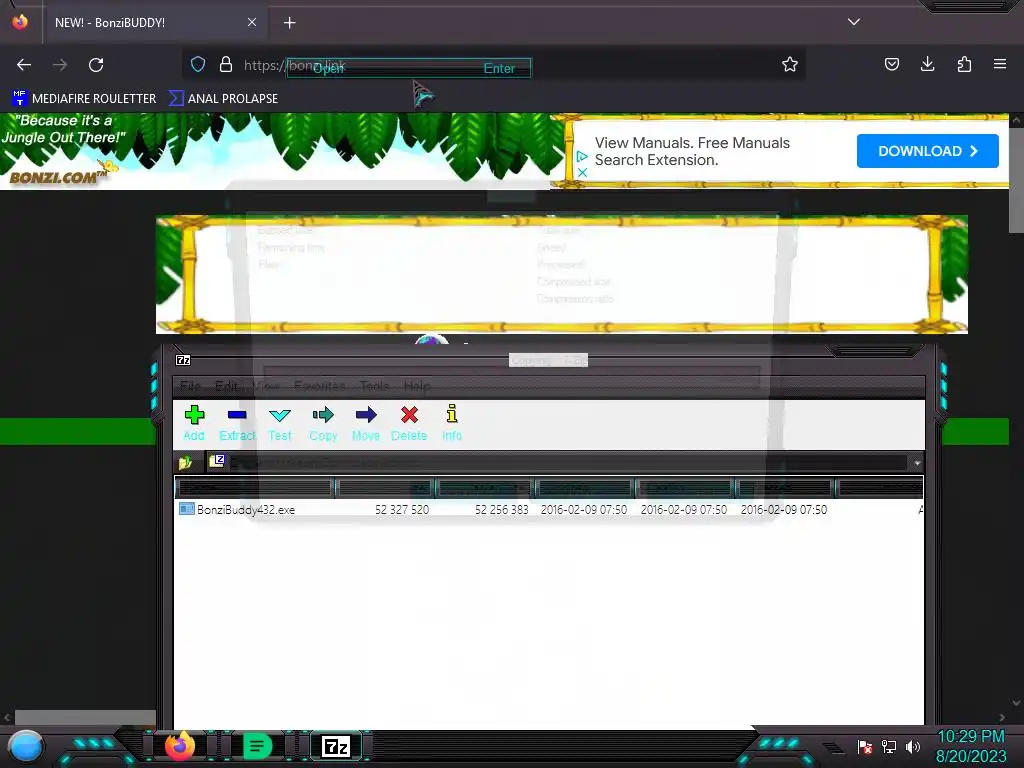Image resolution: width=1024 pixels, height=768 pixels.
Task: Click the green notes app taskbar icon
Action: (257, 746)
